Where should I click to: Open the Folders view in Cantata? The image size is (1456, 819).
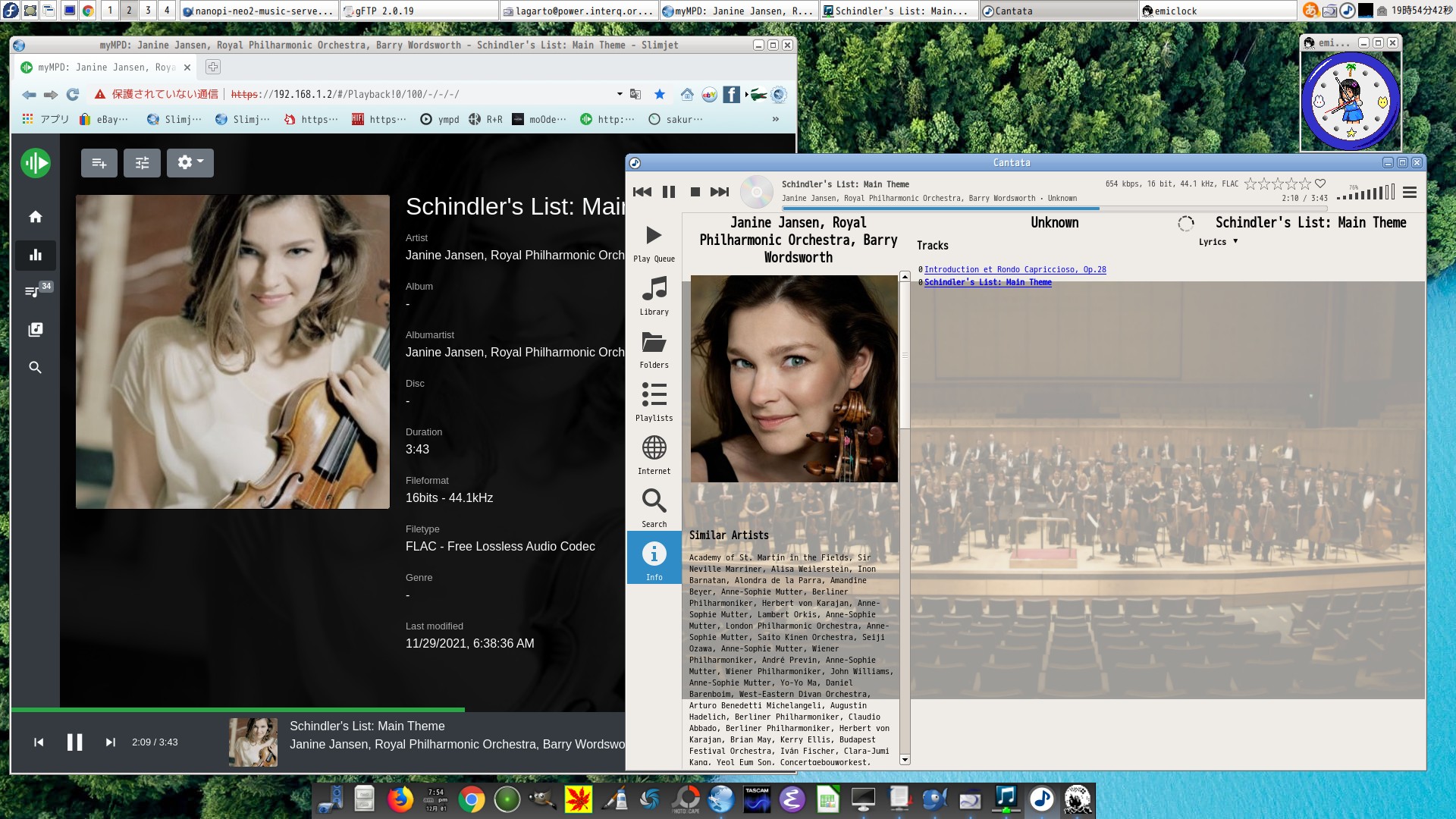click(x=654, y=349)
